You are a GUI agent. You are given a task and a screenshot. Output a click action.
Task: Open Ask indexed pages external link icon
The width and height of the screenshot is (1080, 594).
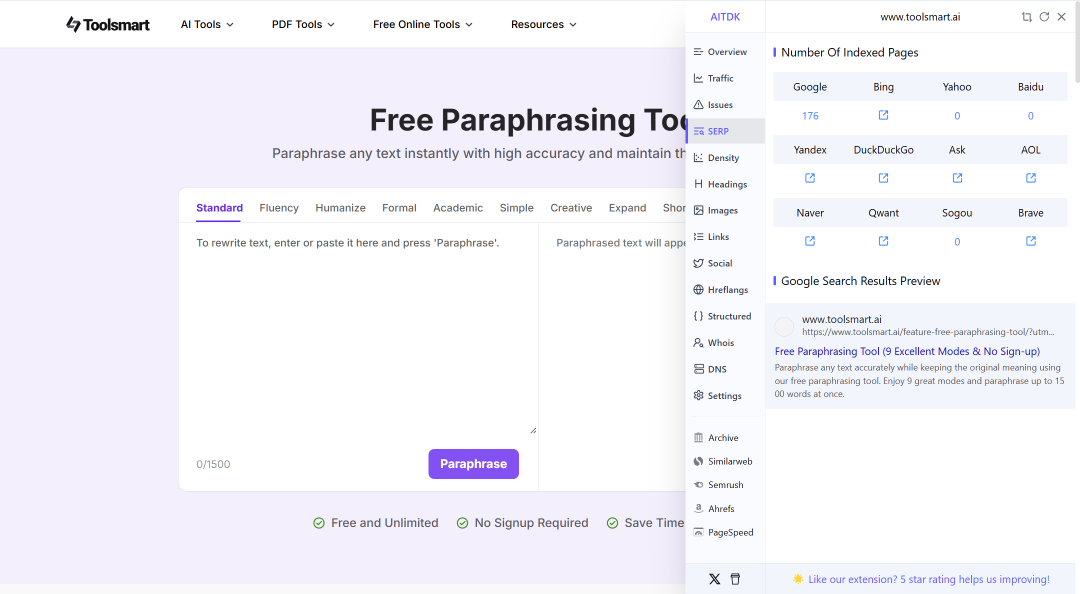tap(957, 178)
